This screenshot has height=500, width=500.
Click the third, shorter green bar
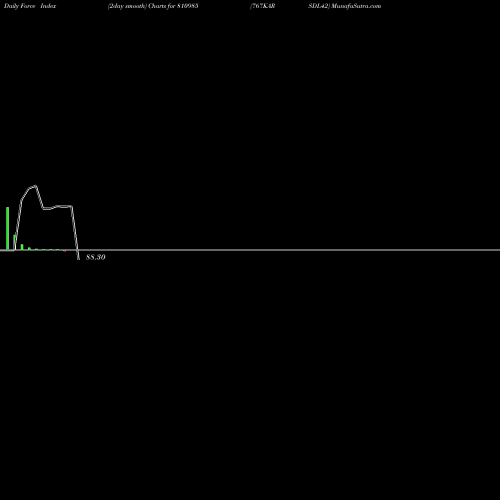coord(22,247)
